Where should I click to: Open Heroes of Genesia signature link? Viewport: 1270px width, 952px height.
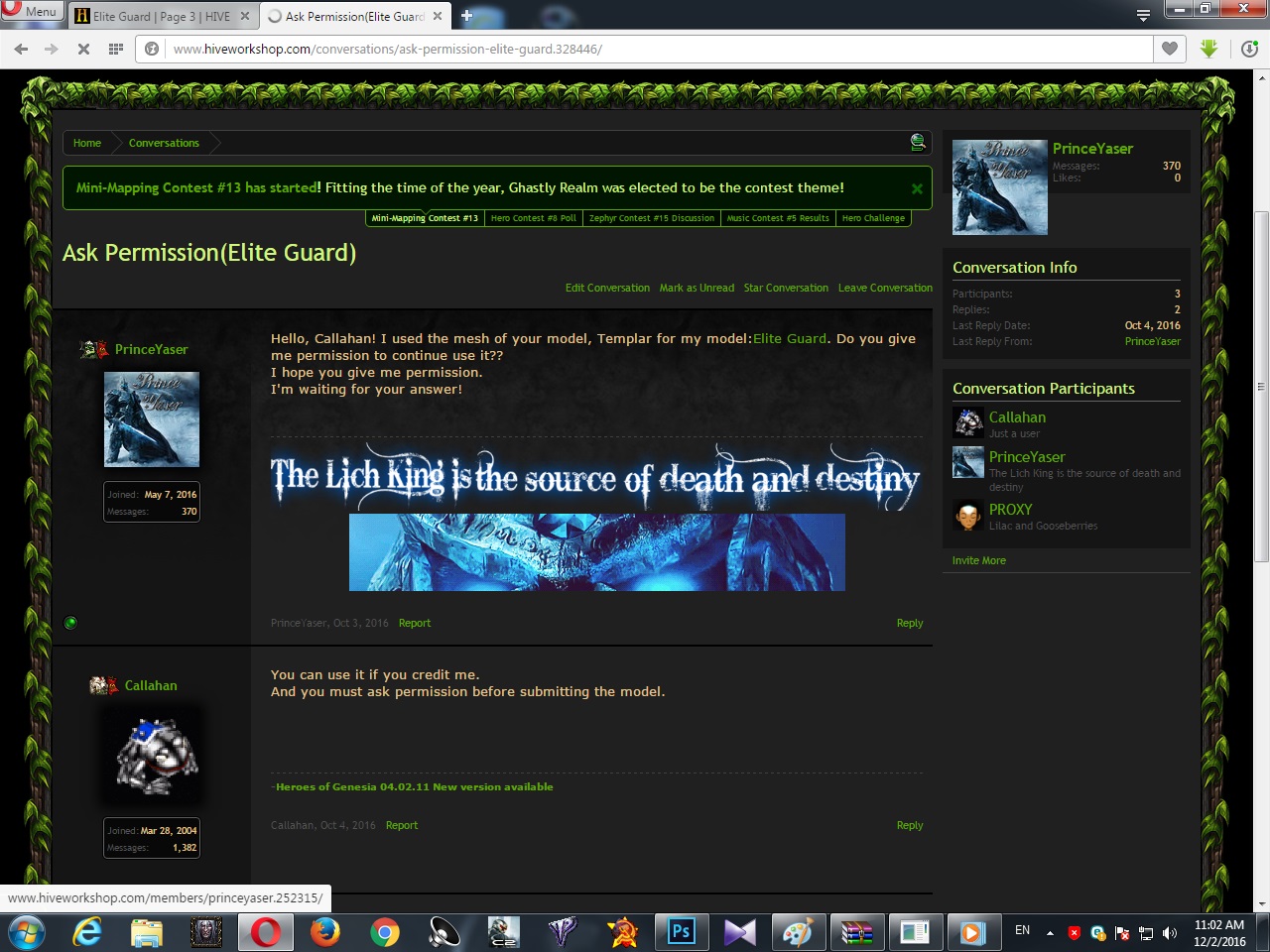(414, 786)
